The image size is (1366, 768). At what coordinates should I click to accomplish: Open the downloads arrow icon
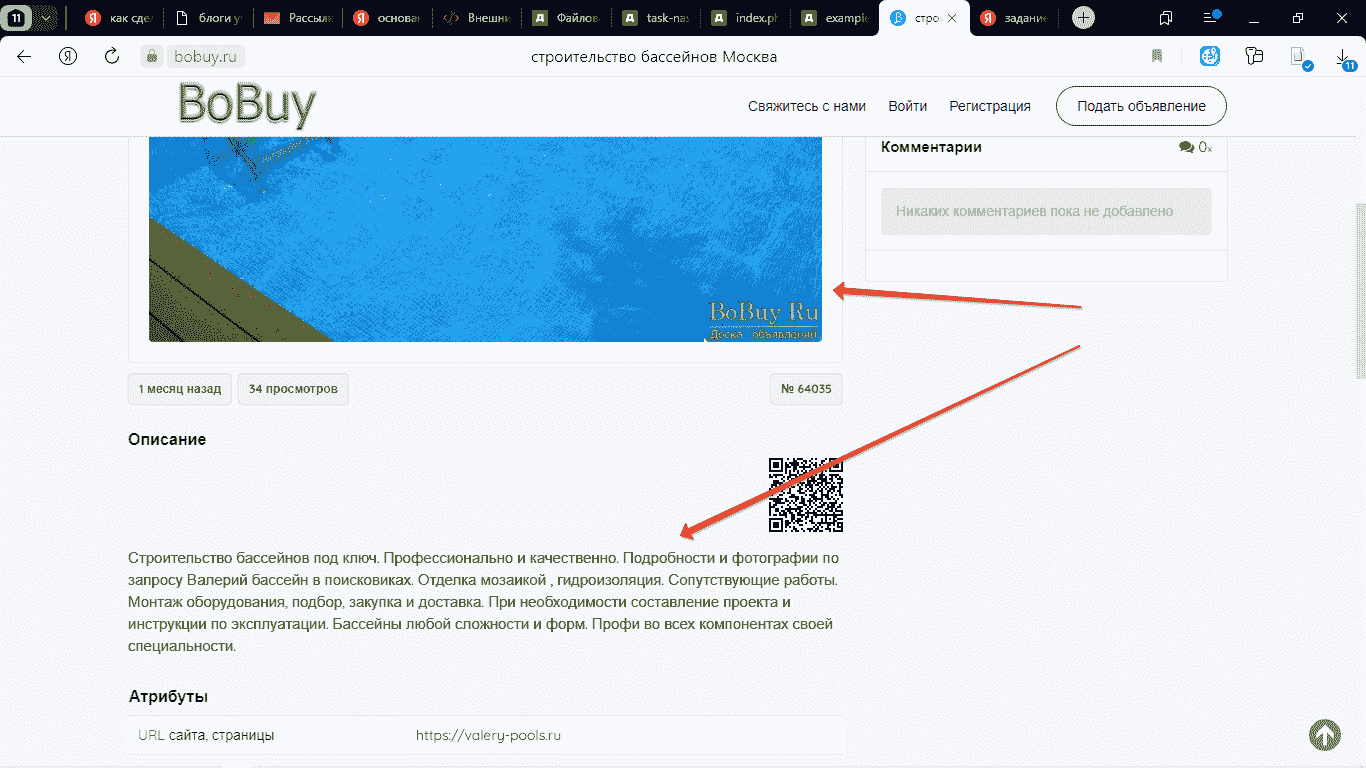coord(1343,57)
